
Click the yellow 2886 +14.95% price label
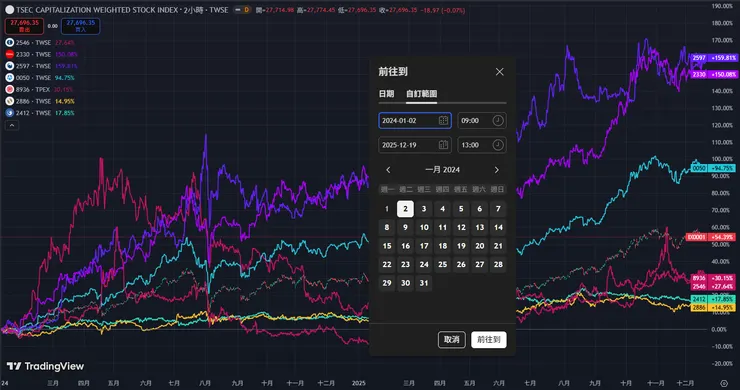coord(713,307)
